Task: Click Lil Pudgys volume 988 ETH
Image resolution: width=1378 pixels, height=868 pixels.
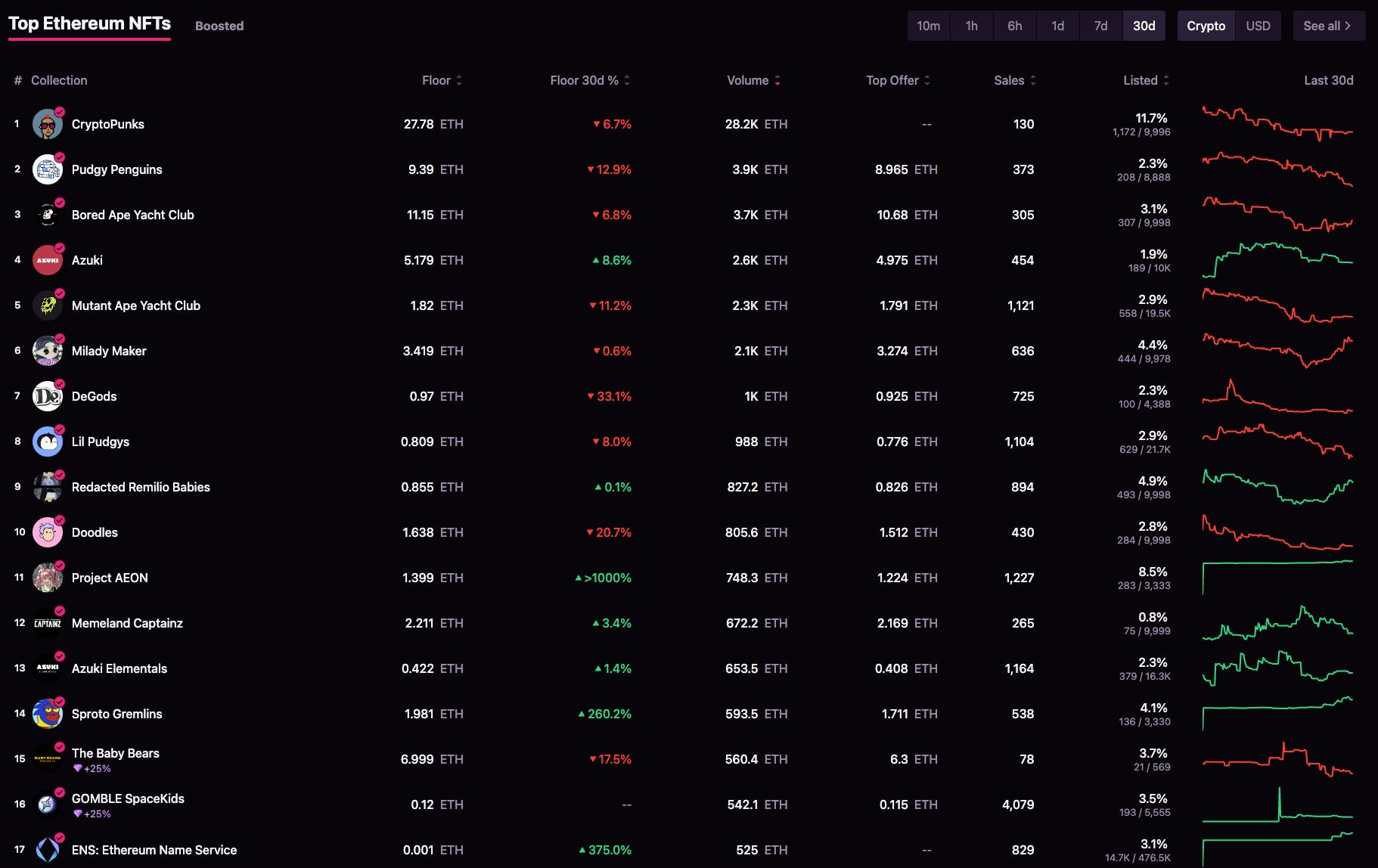Action: tap(761, 442)
